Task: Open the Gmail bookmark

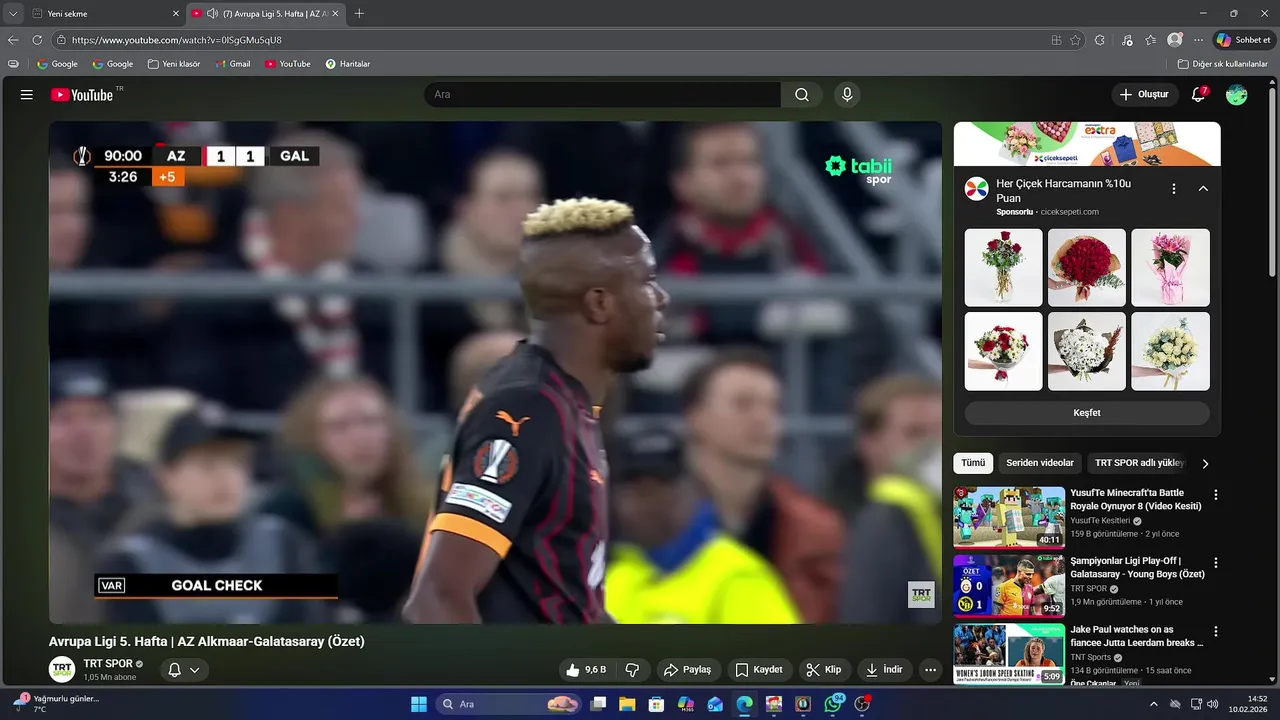Action: (233, 64)
